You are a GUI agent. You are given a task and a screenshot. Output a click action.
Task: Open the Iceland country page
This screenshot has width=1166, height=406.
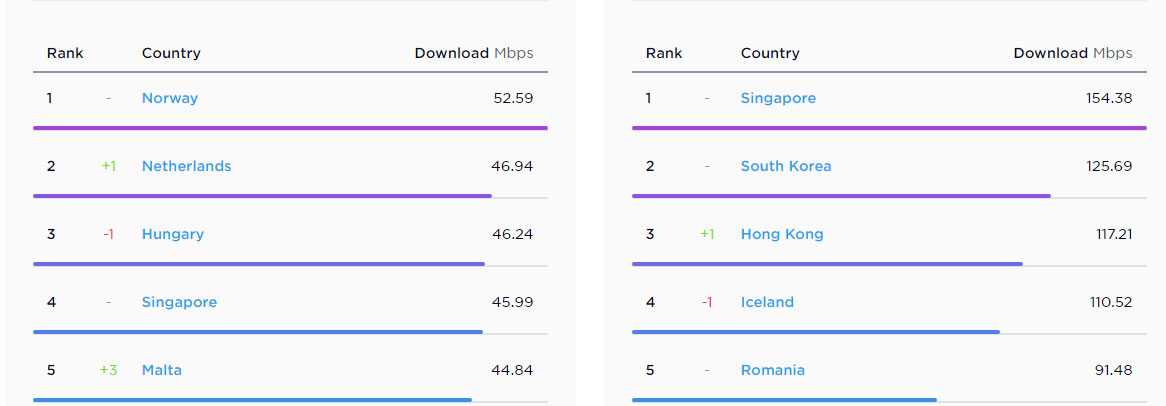(767, 302)
